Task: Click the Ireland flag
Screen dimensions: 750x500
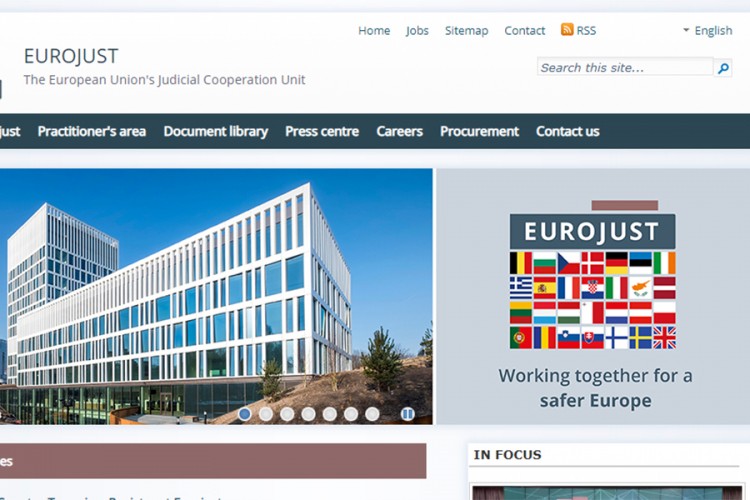Action: pyautogui.click(x=664, y=263)
